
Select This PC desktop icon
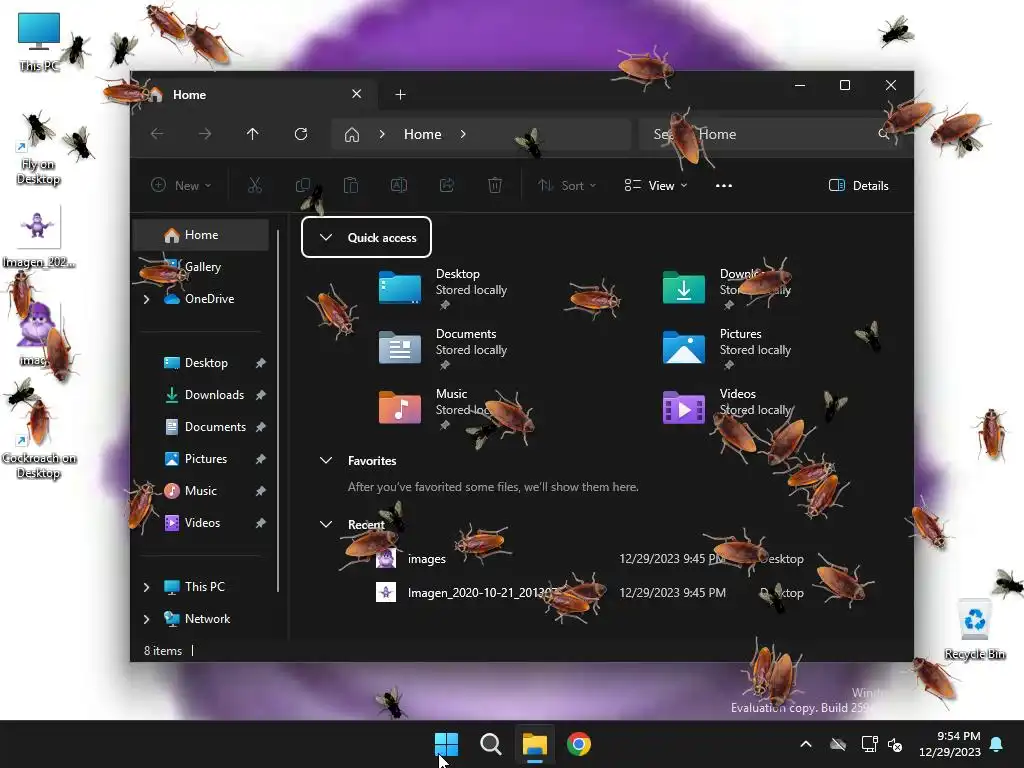(x=39, y=42)
